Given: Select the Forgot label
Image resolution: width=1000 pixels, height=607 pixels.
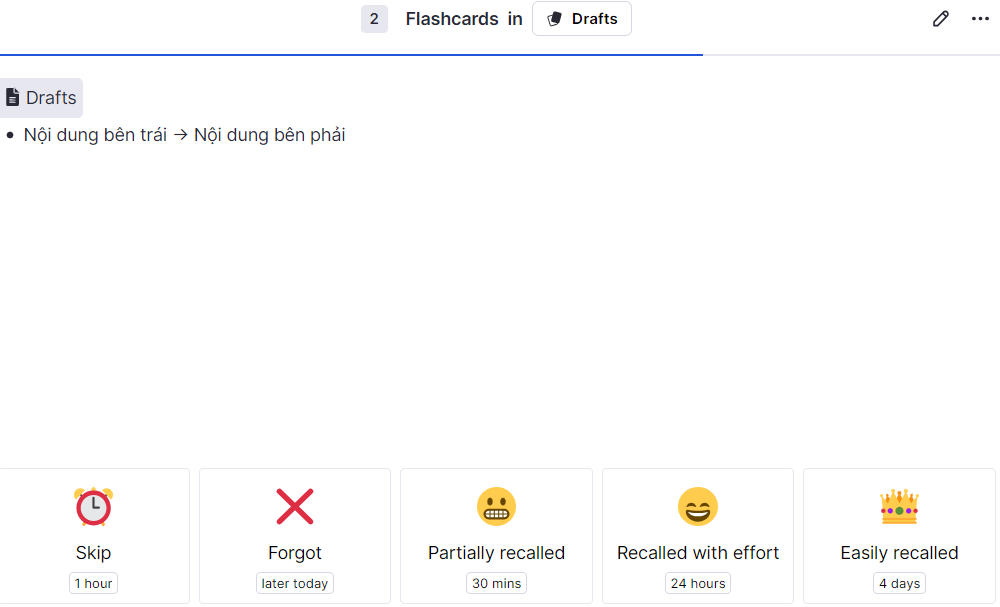Looking at the screenshot, I should (295, 553).
